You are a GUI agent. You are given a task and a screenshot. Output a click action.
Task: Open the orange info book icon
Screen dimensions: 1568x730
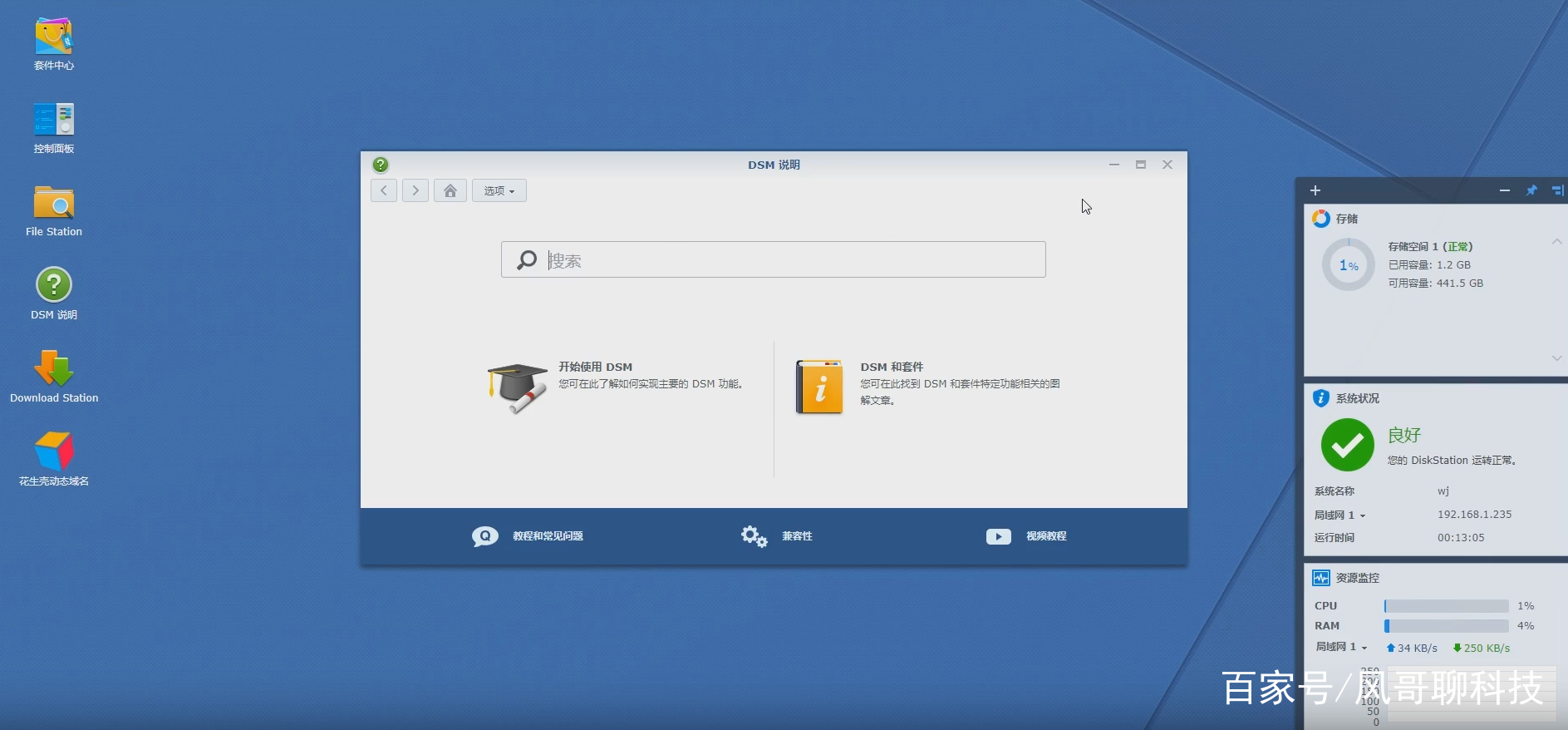819,387
